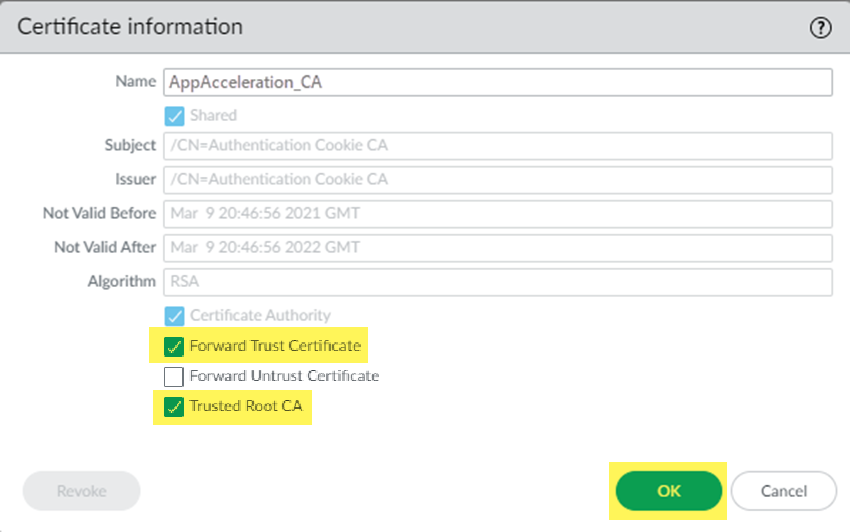850x532 pixels.
Task: Uncheck the Forward Trust Certificate checkbox
Action: point(174,347)
